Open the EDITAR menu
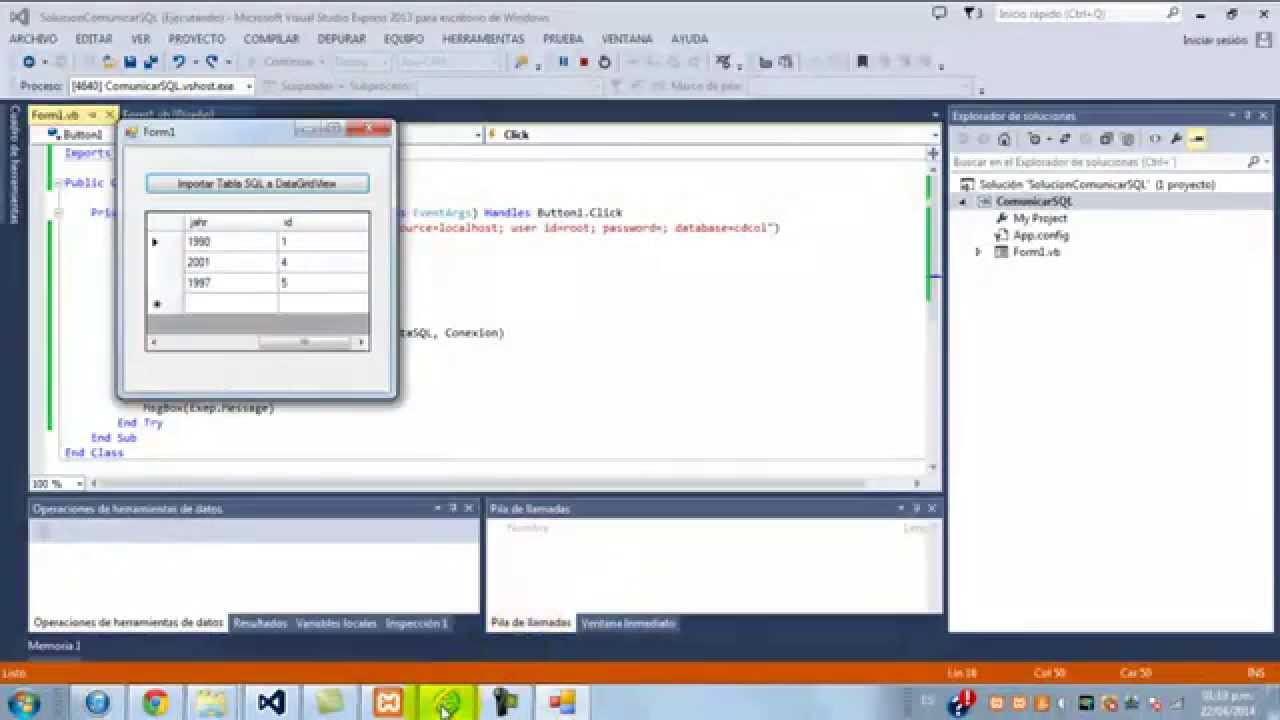The image size is (1280, 720). [94, 39]
